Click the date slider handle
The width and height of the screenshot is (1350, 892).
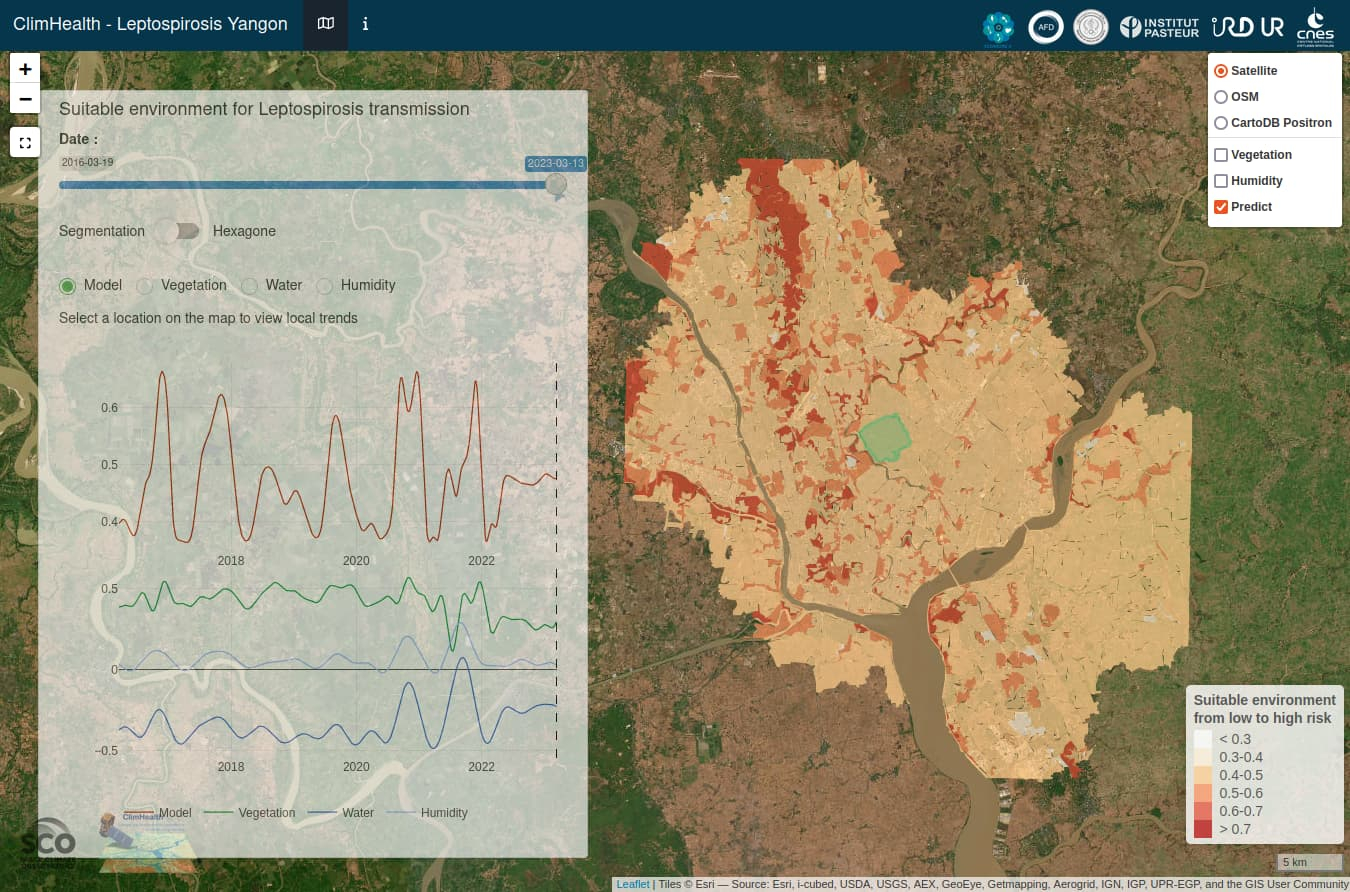(556, 185)
